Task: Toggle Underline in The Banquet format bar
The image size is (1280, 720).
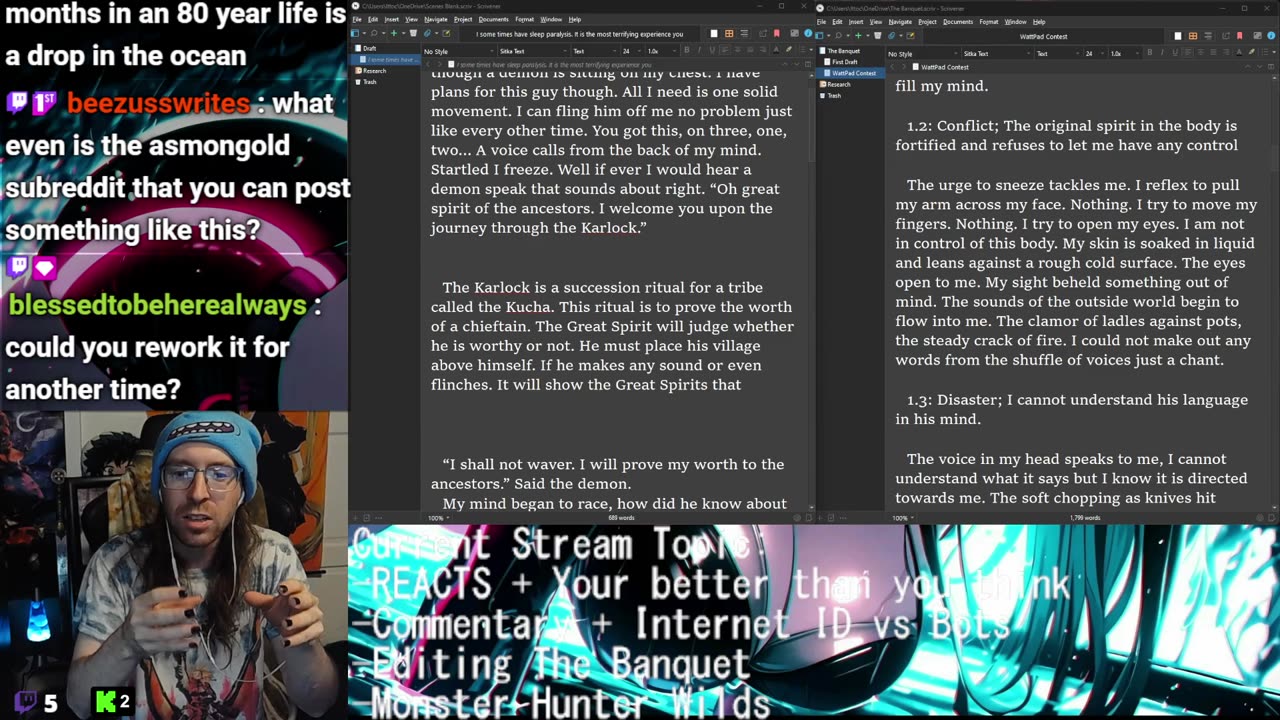Action: 1175,53
